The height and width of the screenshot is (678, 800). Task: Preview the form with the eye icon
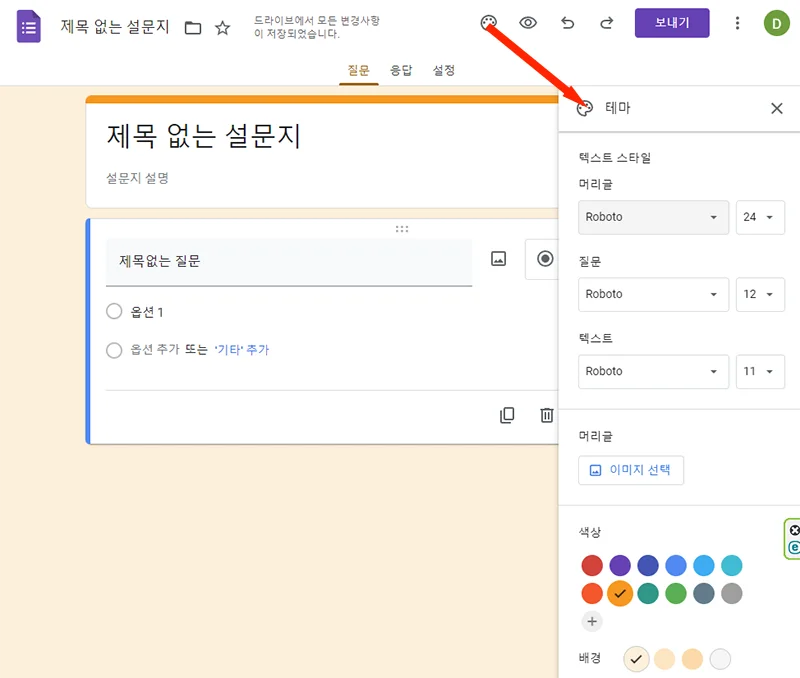(x=528, y=23)
